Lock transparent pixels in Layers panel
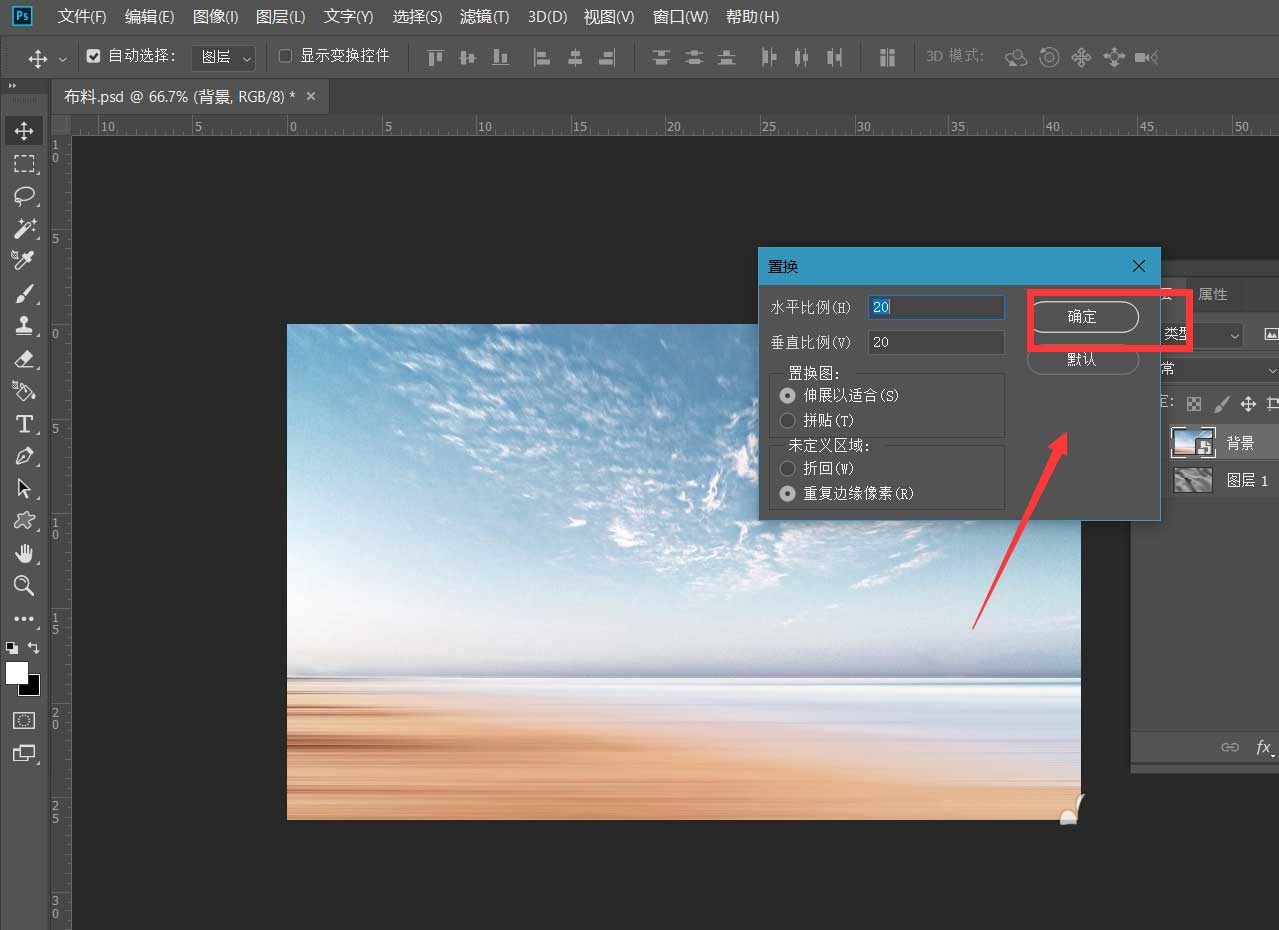The height and width of the screenshot is (930, 1279). 1194,404
